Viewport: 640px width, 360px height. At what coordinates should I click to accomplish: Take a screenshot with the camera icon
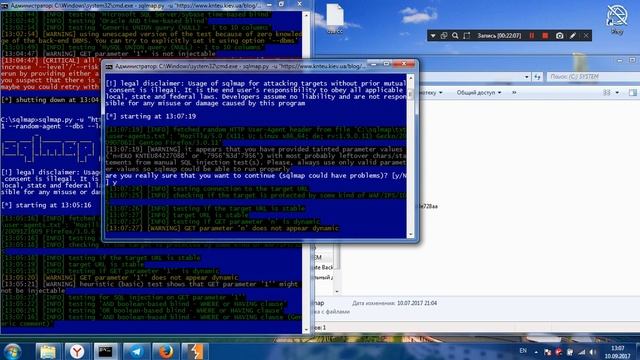pos(560,36)
